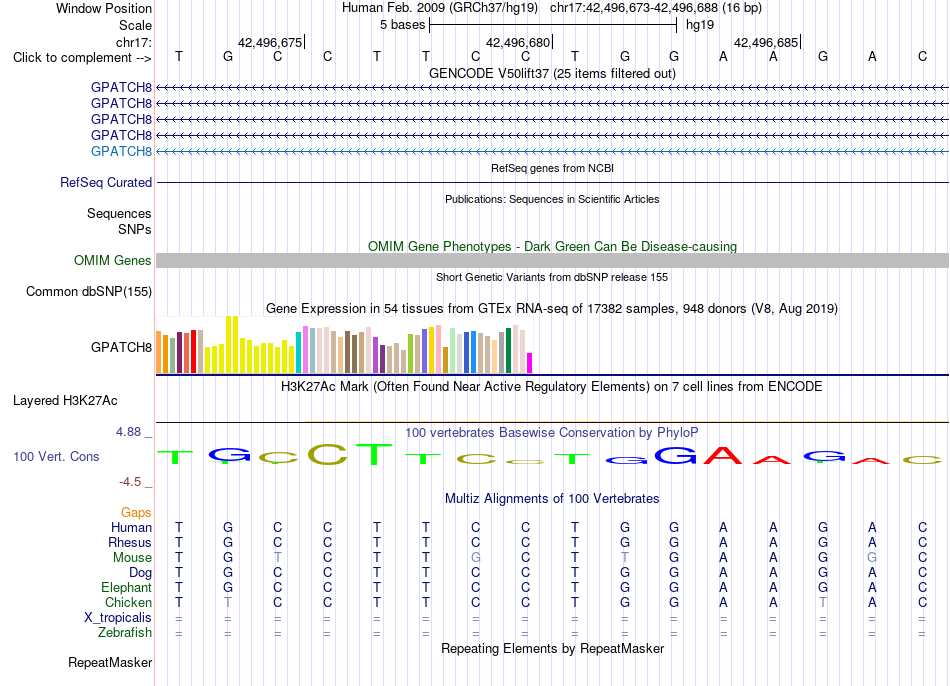950x686 pixels.
Task: Click the 42,496,680 position marker
Action: (519, 42)
